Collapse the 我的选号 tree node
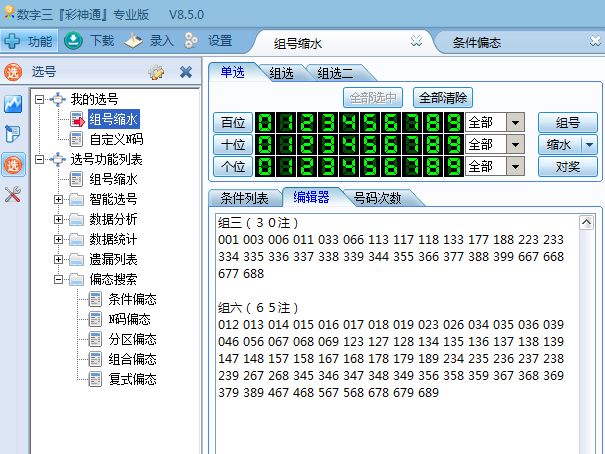Image resolution: width=605 pixels, height=454 pixels. pos(40,99)
